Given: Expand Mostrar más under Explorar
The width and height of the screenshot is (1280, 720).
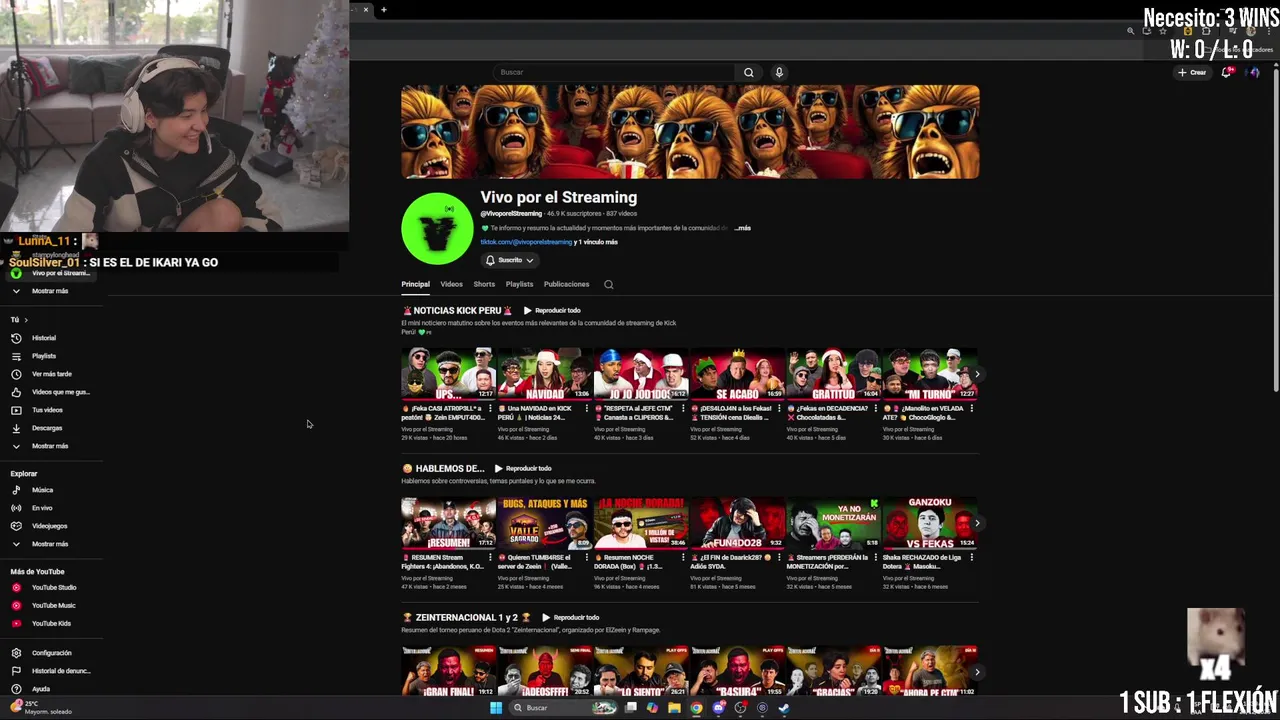Looking at the screenshot, I should click(50, 544).
